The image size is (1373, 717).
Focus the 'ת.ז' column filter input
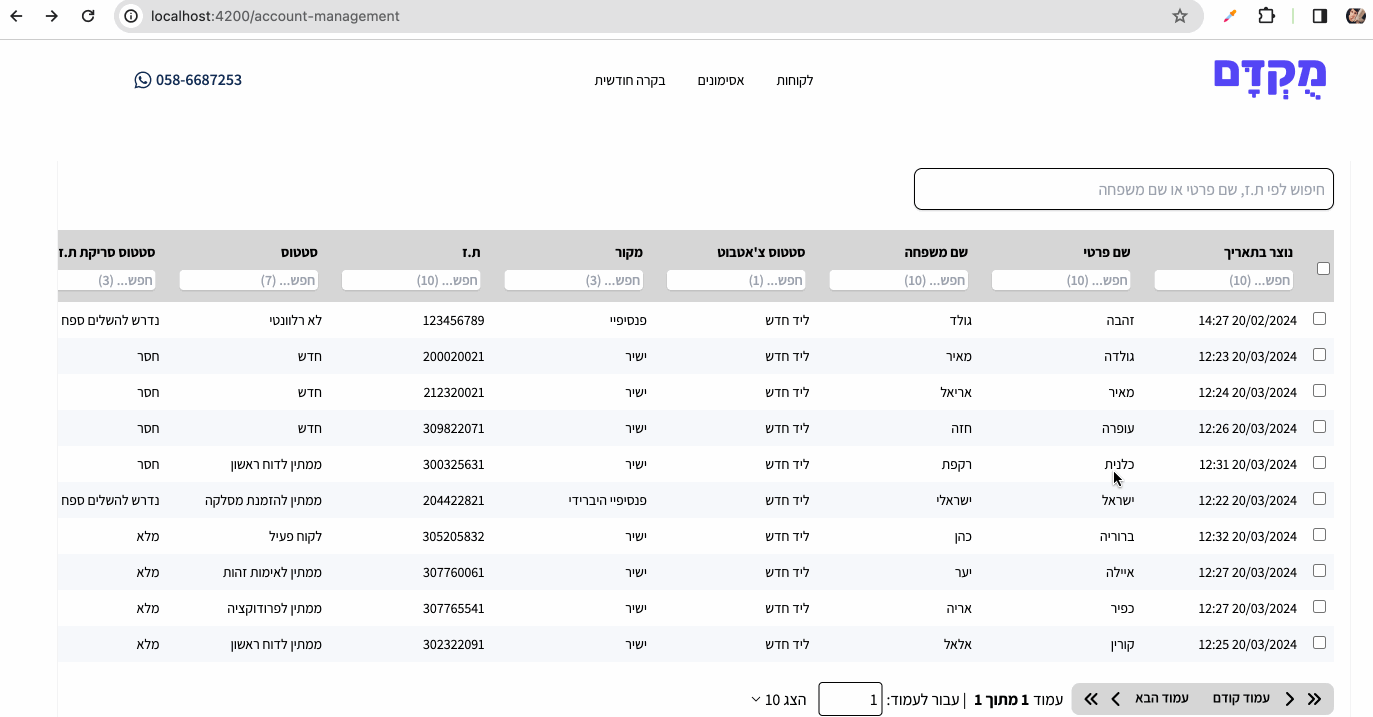click(x=411, y=281)
